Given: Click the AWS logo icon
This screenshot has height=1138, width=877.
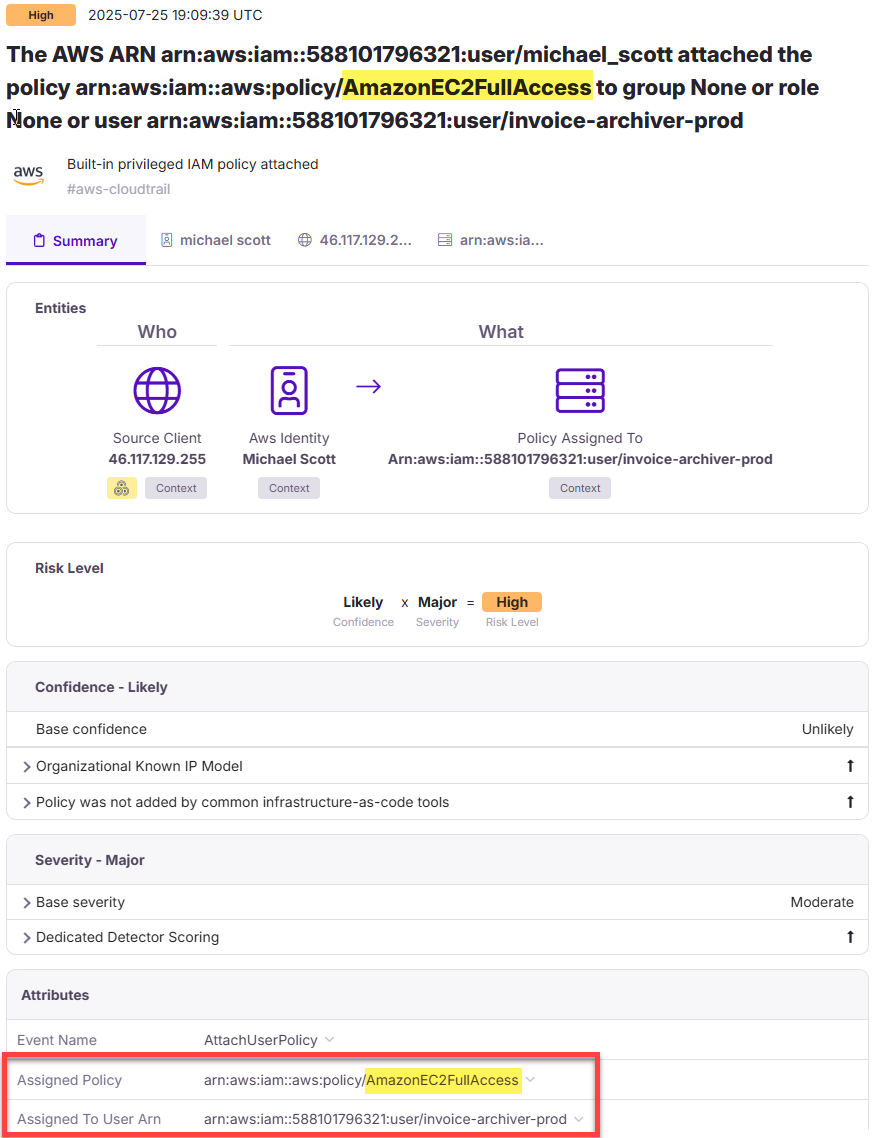Looking at the screenshot, I should point(28,174).
